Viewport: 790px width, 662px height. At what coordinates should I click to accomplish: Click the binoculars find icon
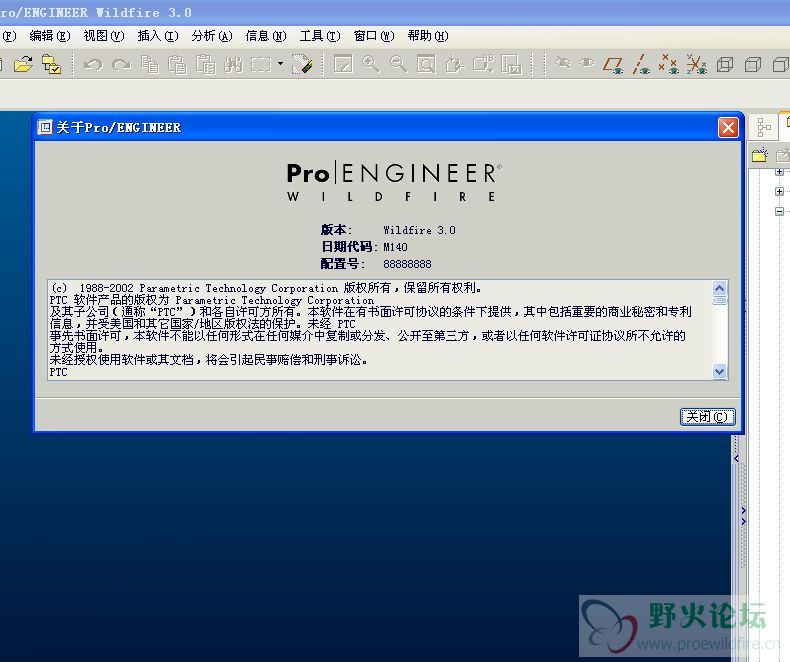(x=233, y=64)
